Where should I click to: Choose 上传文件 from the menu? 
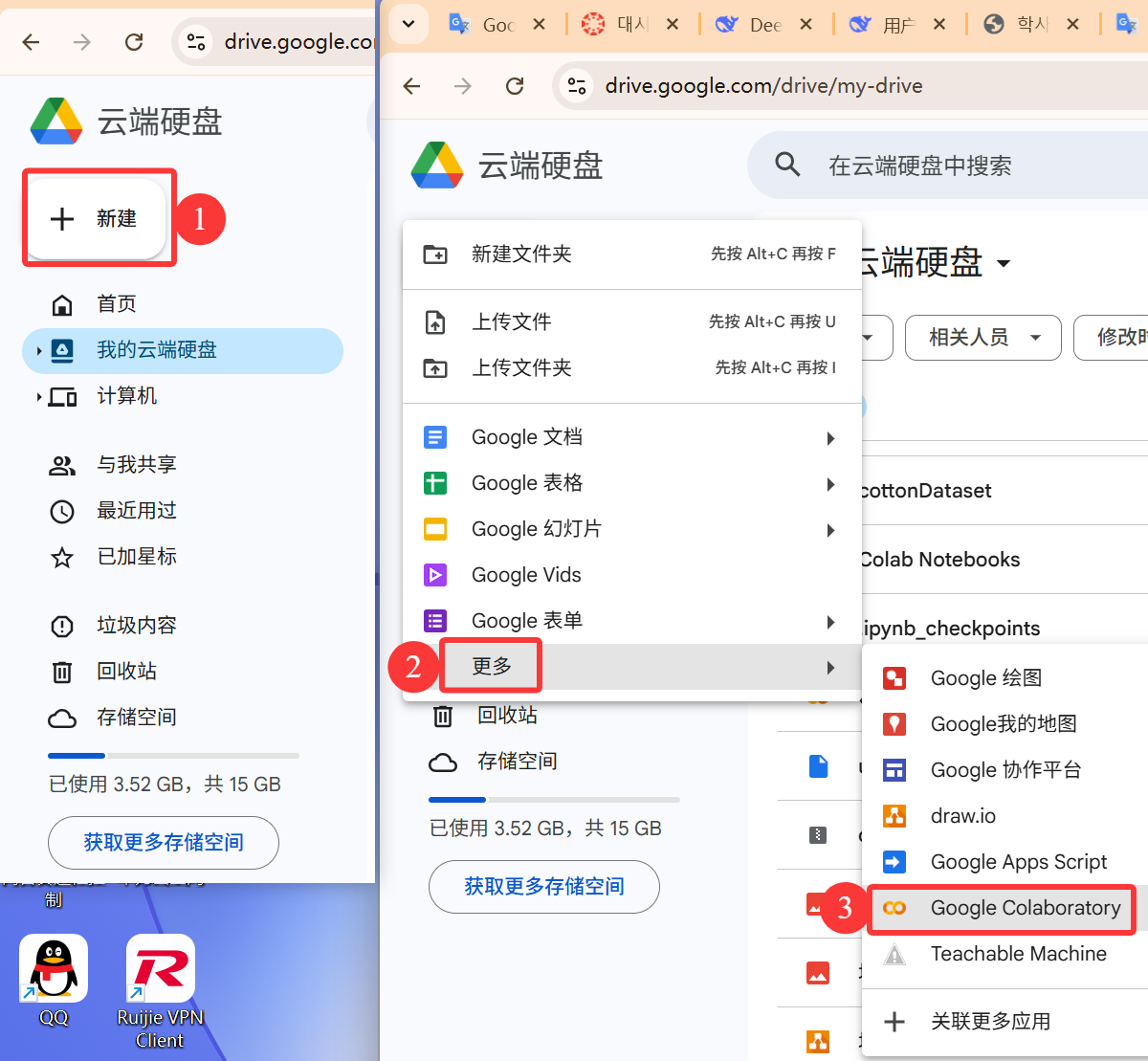coord(632,322)
